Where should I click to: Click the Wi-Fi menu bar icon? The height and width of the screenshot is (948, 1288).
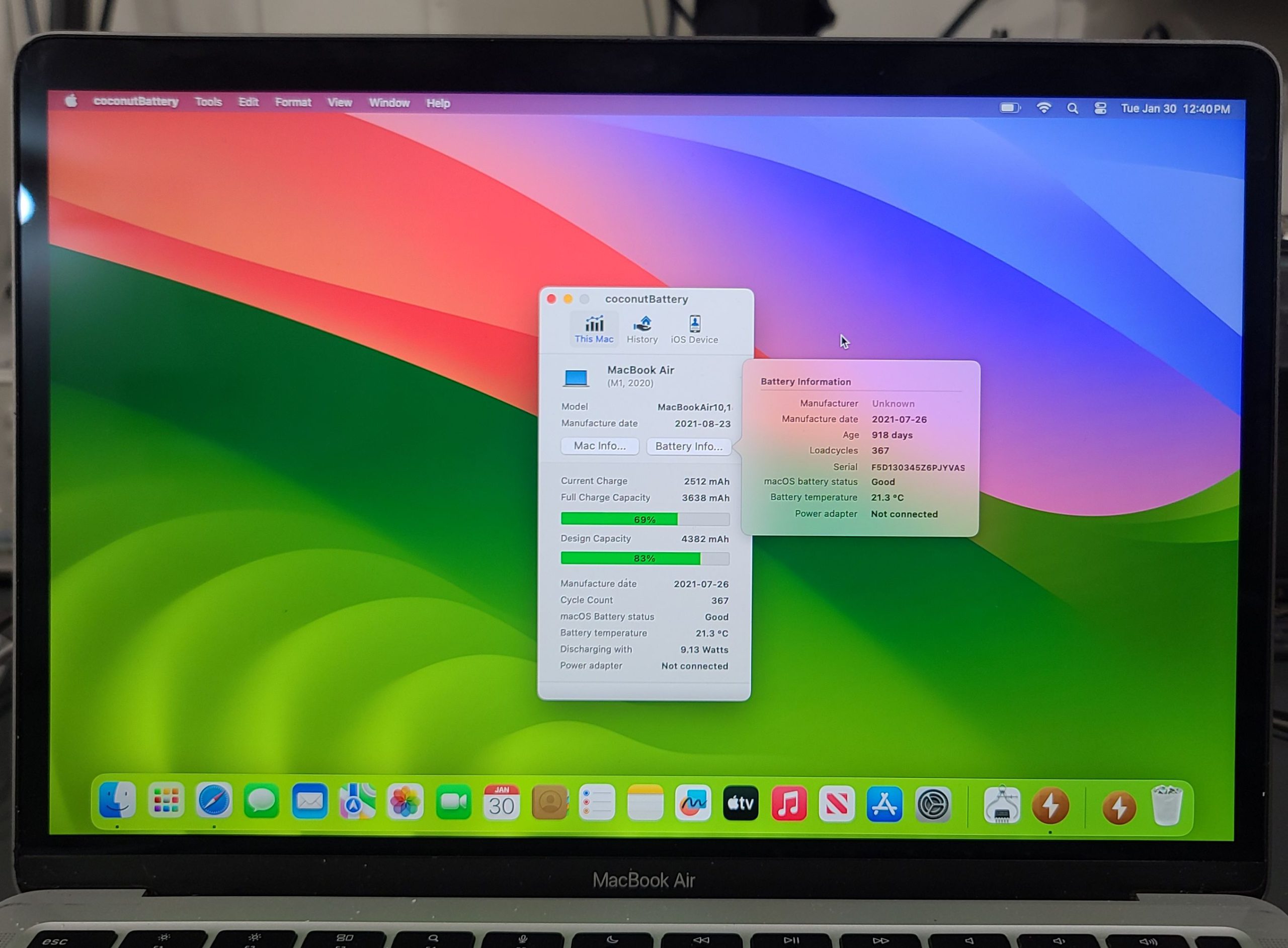click(x=1043, y=108)
